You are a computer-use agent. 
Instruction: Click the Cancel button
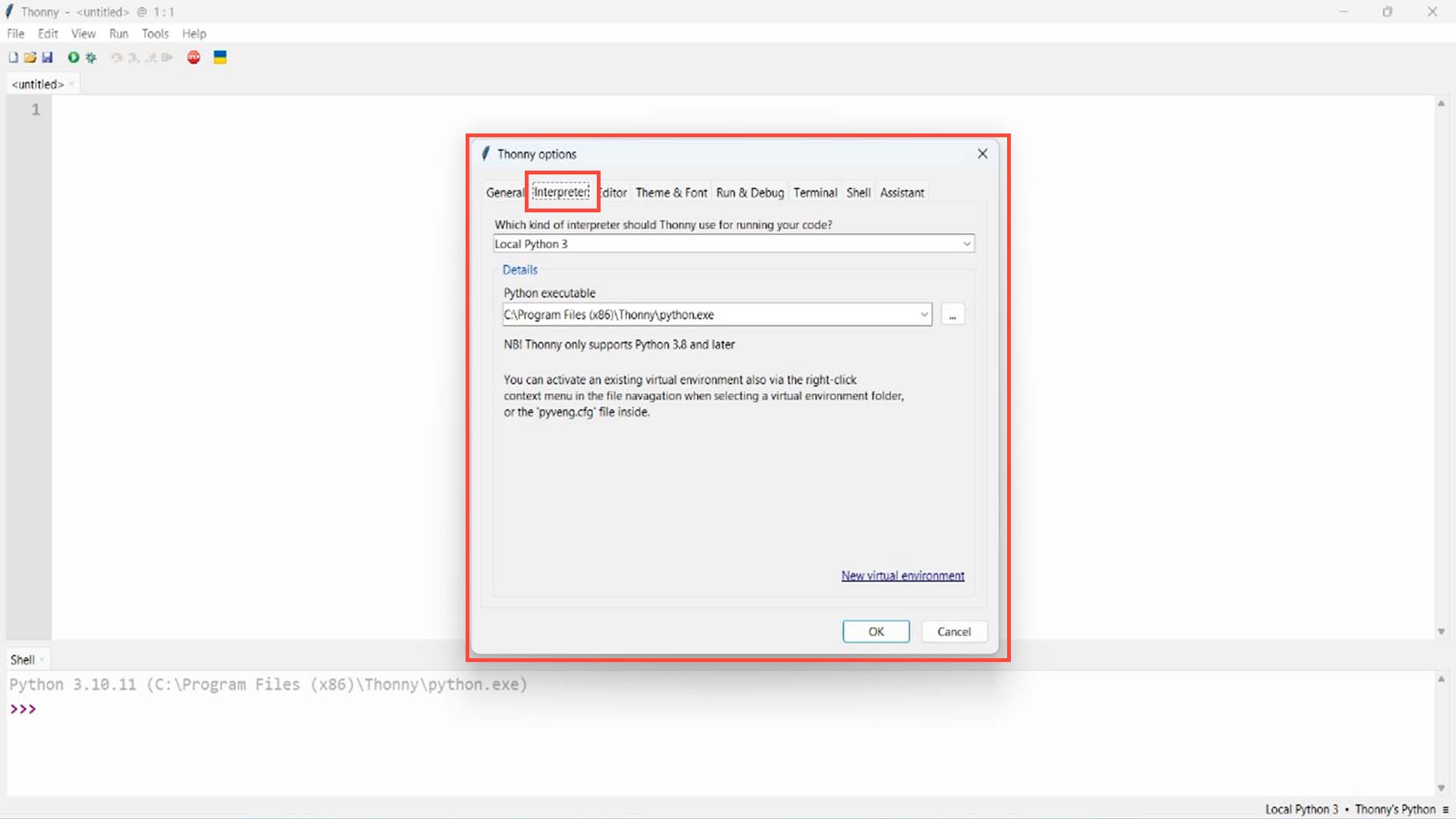[x=954, y=632]
